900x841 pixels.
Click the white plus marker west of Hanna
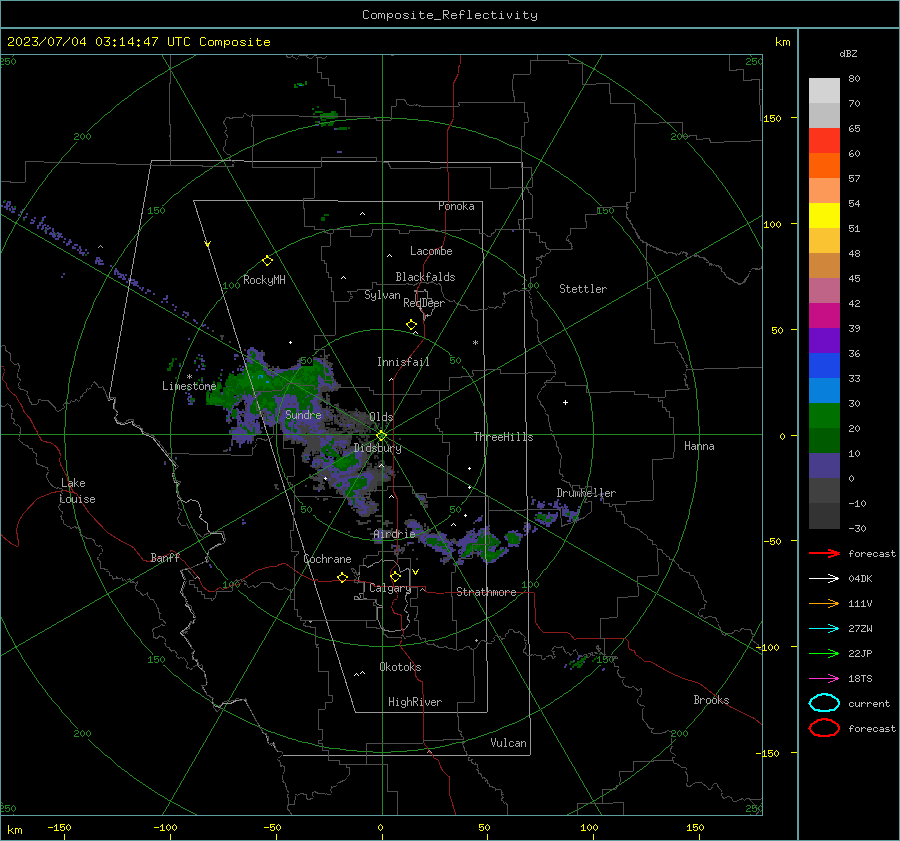(565, 402)
